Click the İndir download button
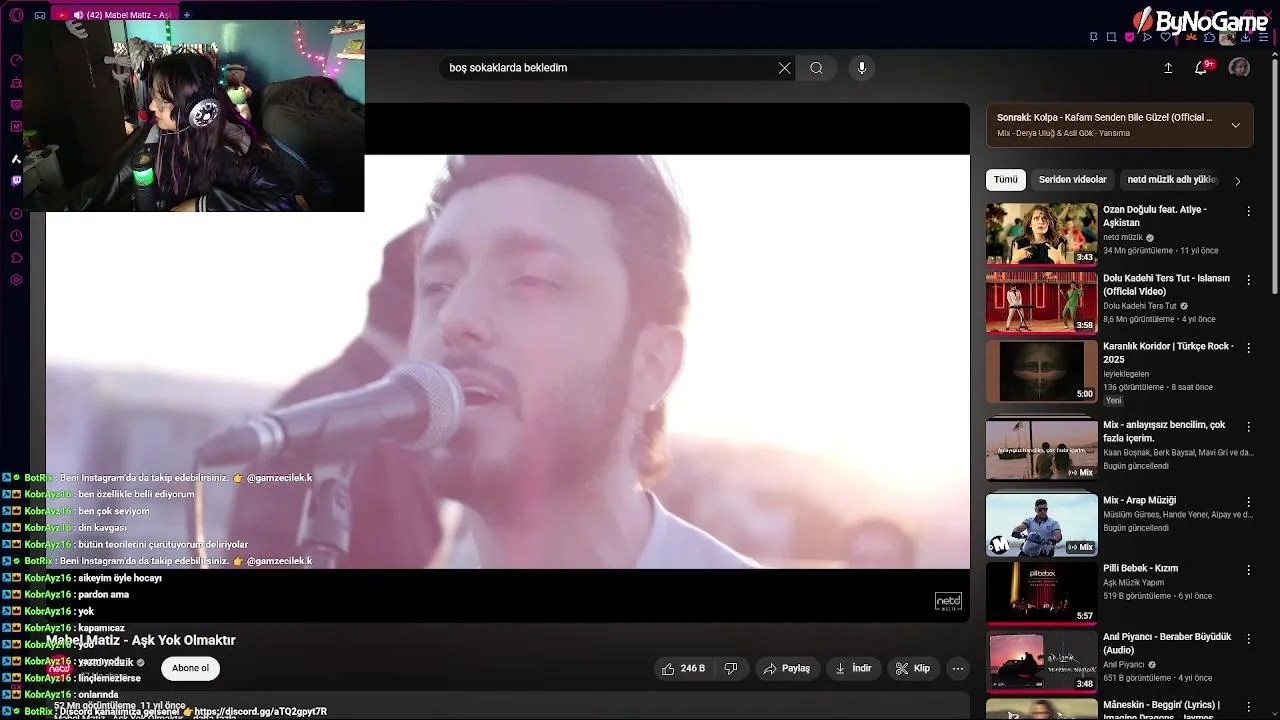Image resolution: width=1280 pixels, height=720 pixels. (853, 668)
